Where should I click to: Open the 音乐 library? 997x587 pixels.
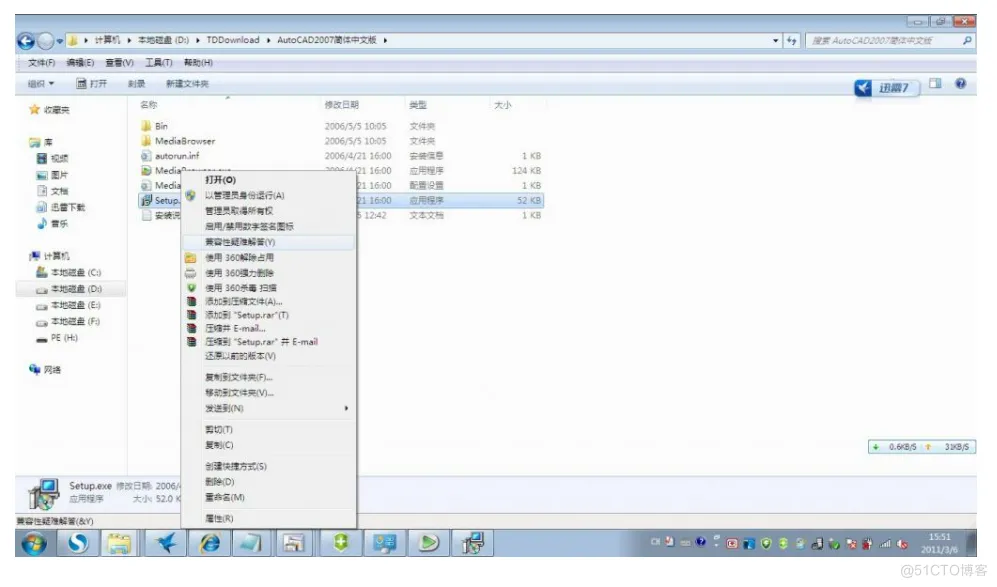pyautogui.click(x=52, y=223)
